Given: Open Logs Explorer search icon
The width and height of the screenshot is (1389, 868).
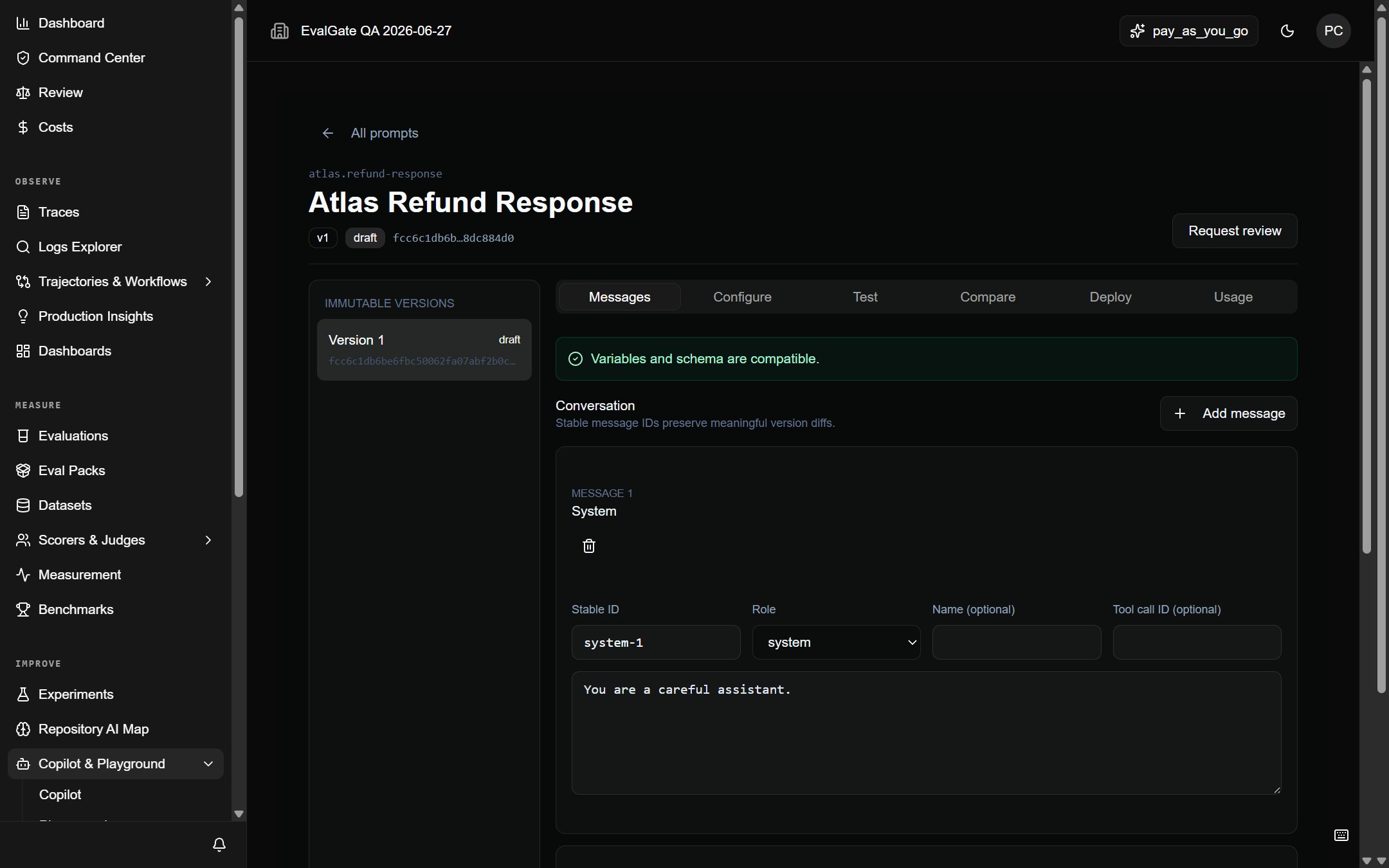Looking at the screenshot, I should tap(23, 247).
